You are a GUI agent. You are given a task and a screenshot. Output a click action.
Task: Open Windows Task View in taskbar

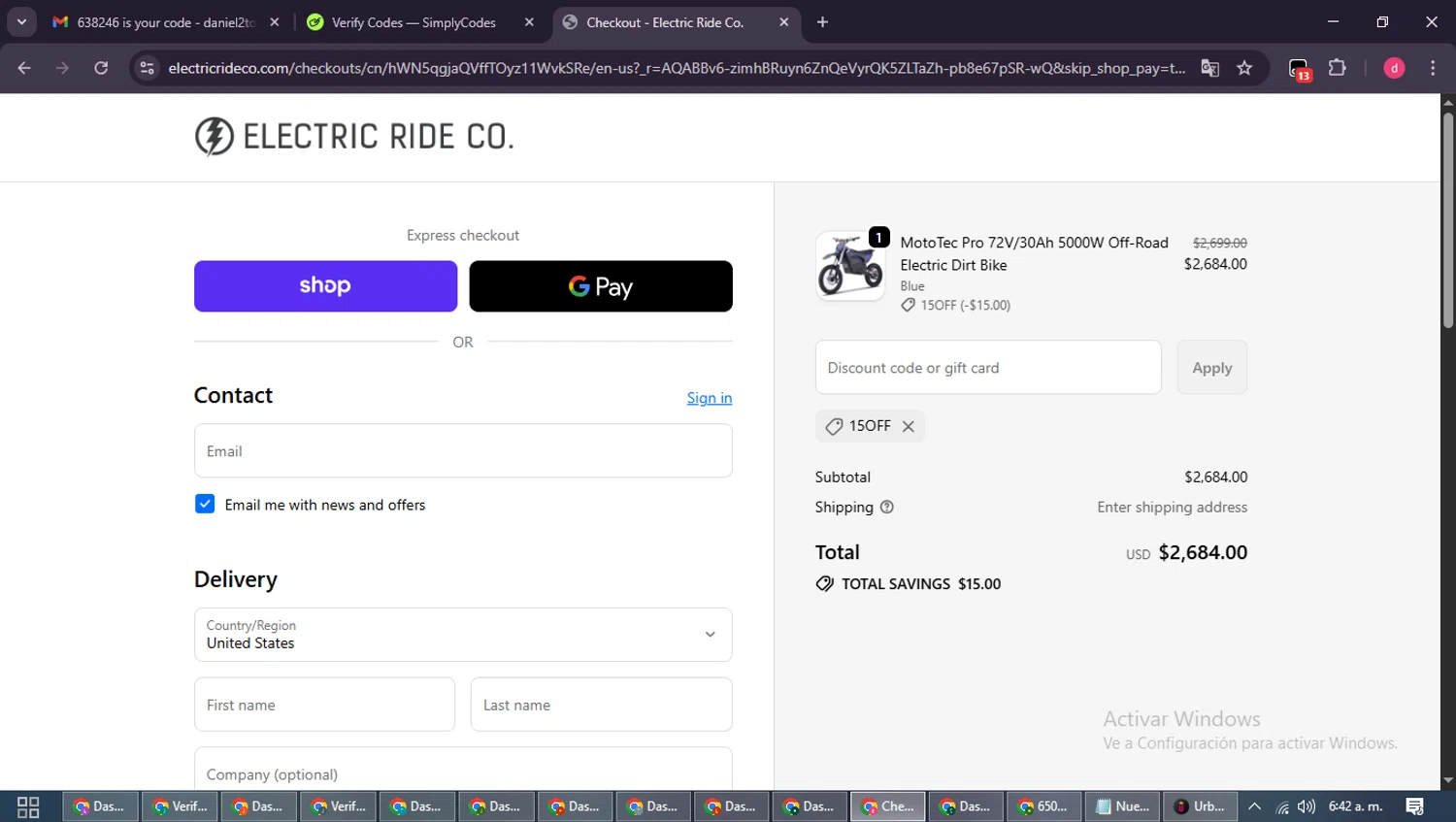pyautogui.click(x=28, y=806)
